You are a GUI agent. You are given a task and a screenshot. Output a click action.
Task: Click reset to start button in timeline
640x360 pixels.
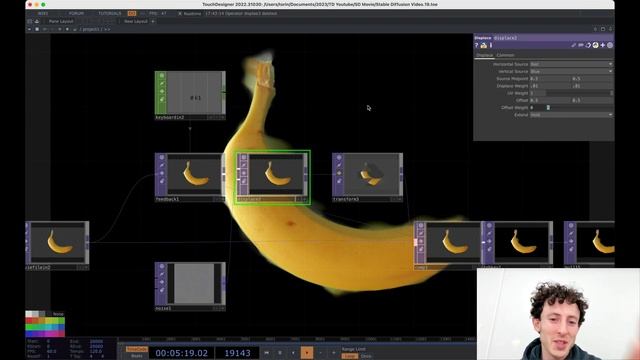(267, 353)
